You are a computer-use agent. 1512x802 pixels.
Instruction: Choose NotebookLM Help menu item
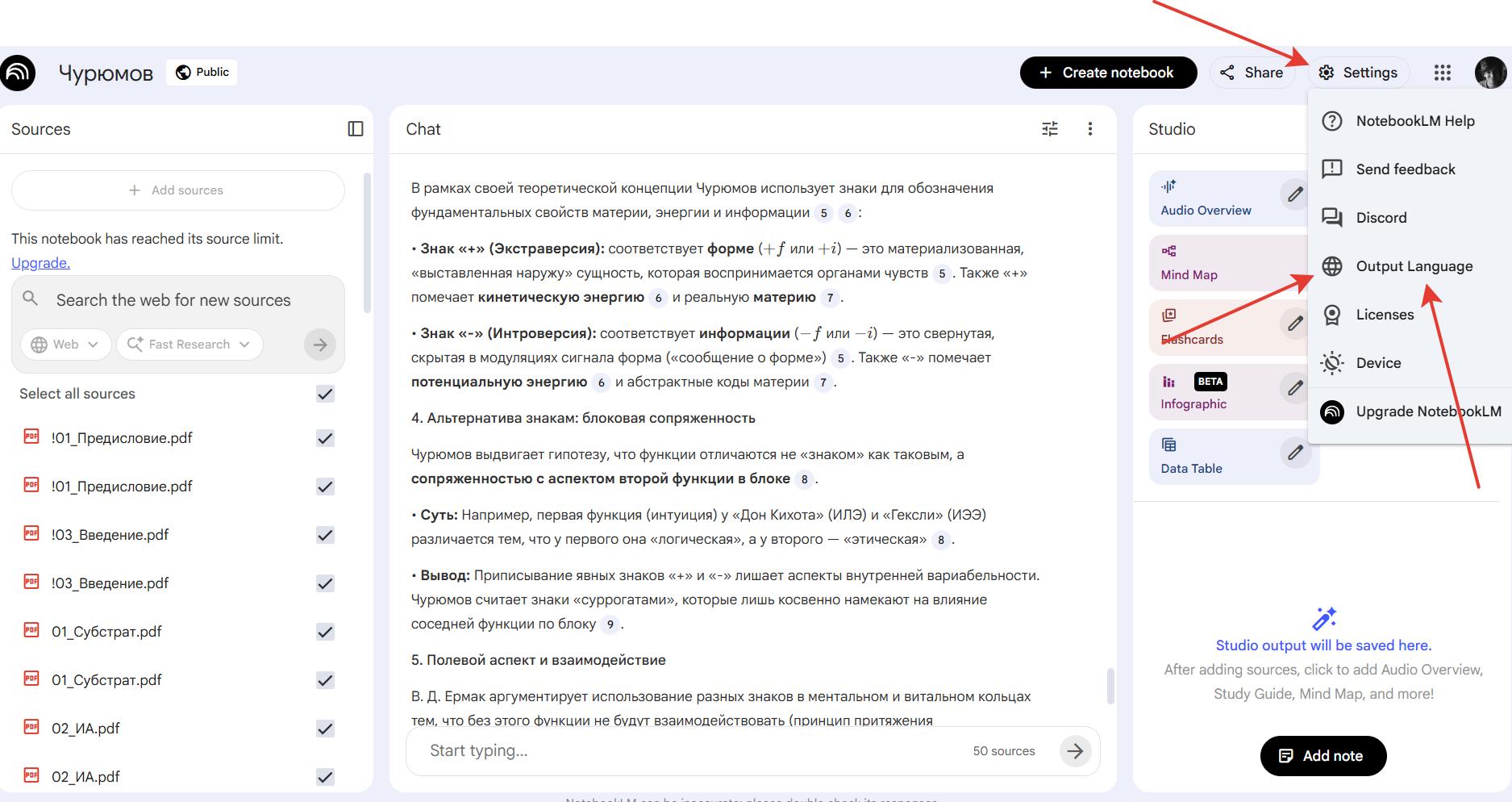coord(1414,121)
